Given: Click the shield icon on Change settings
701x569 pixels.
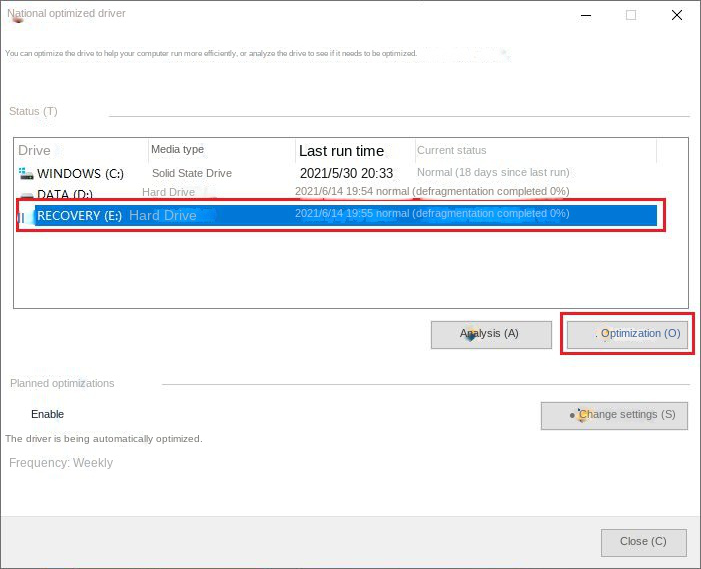Looking at the screenshot, I should pos(583,415).
